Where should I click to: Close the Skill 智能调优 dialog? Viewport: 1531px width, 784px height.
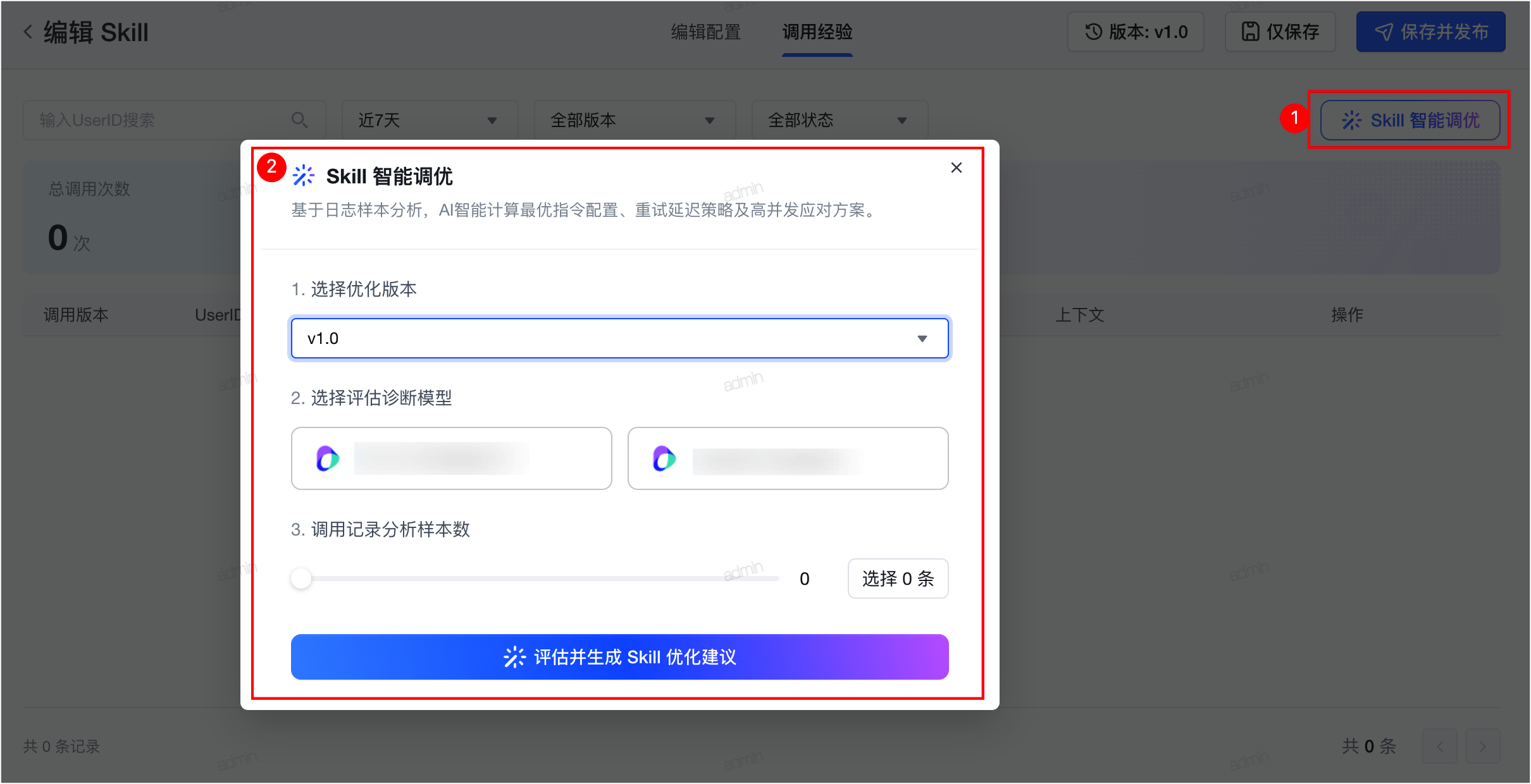pyautogui.click(x=956, y=168)
